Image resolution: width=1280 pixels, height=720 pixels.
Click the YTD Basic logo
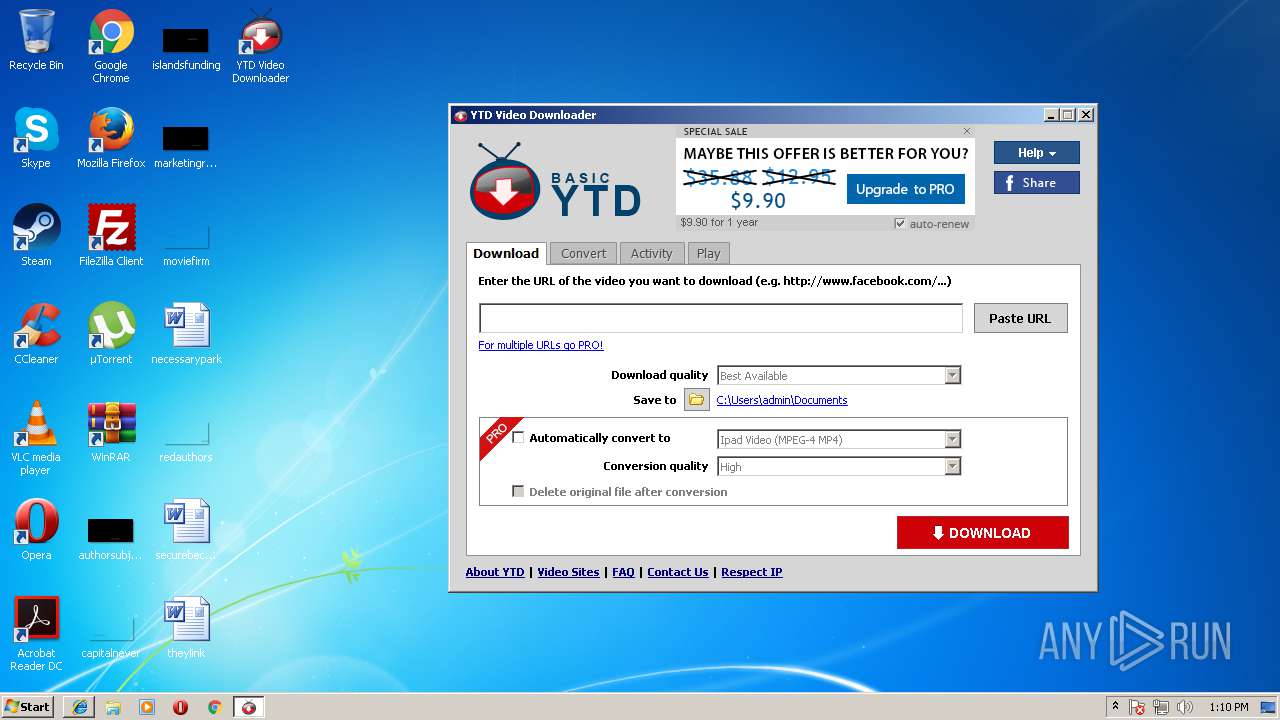[555, 182]
